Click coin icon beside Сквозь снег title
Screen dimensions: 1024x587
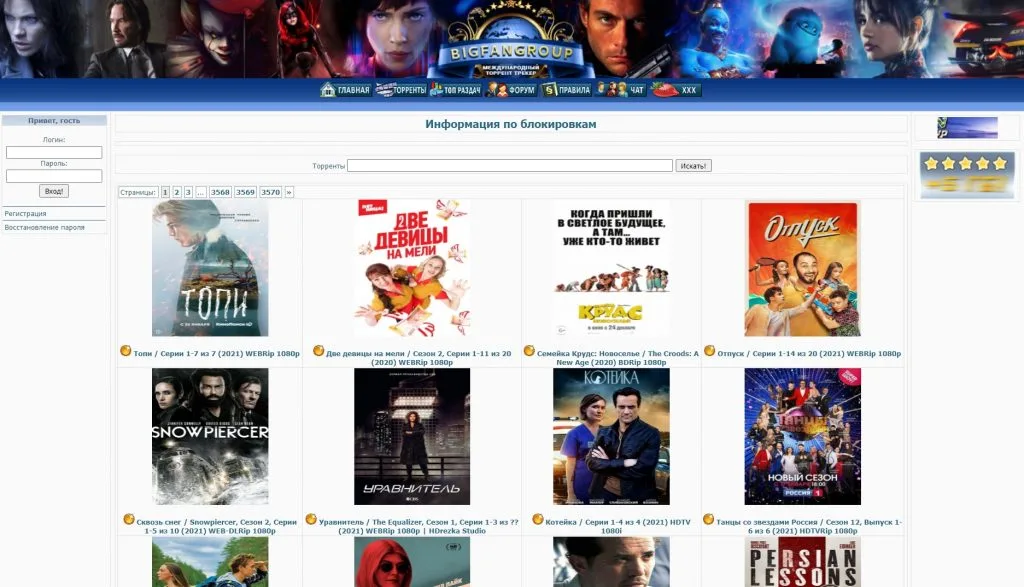coord(129,519)
